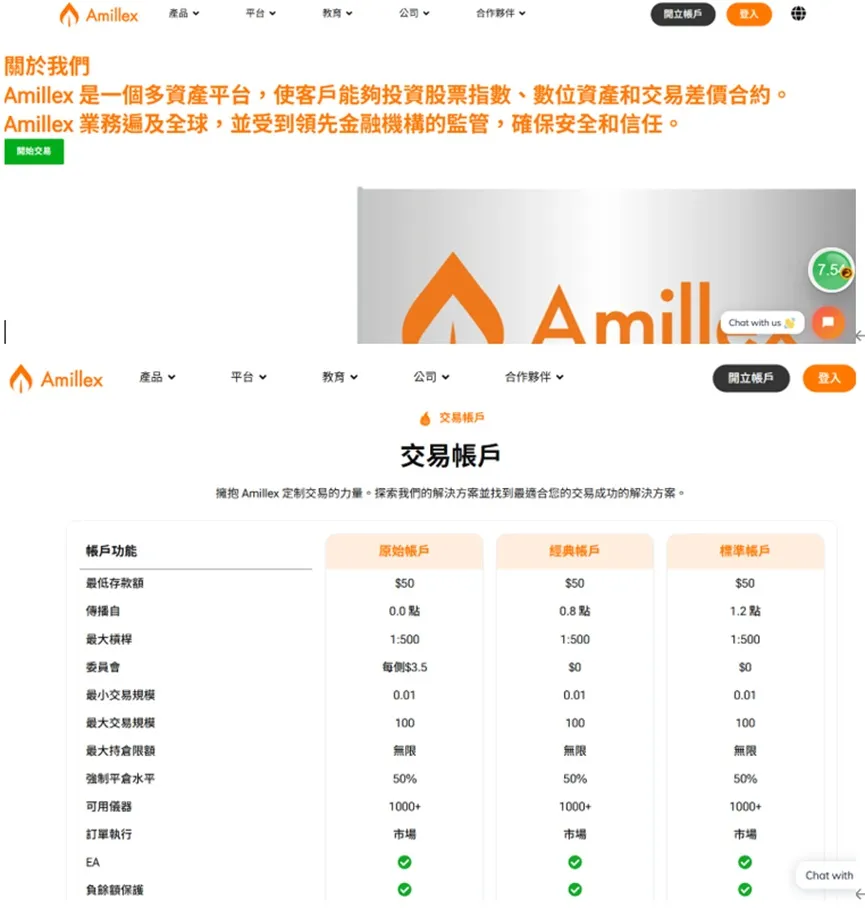Expand 合作夥伴 menu on About-us page
The width and height of the screenshot is (865, 908).
501,13
